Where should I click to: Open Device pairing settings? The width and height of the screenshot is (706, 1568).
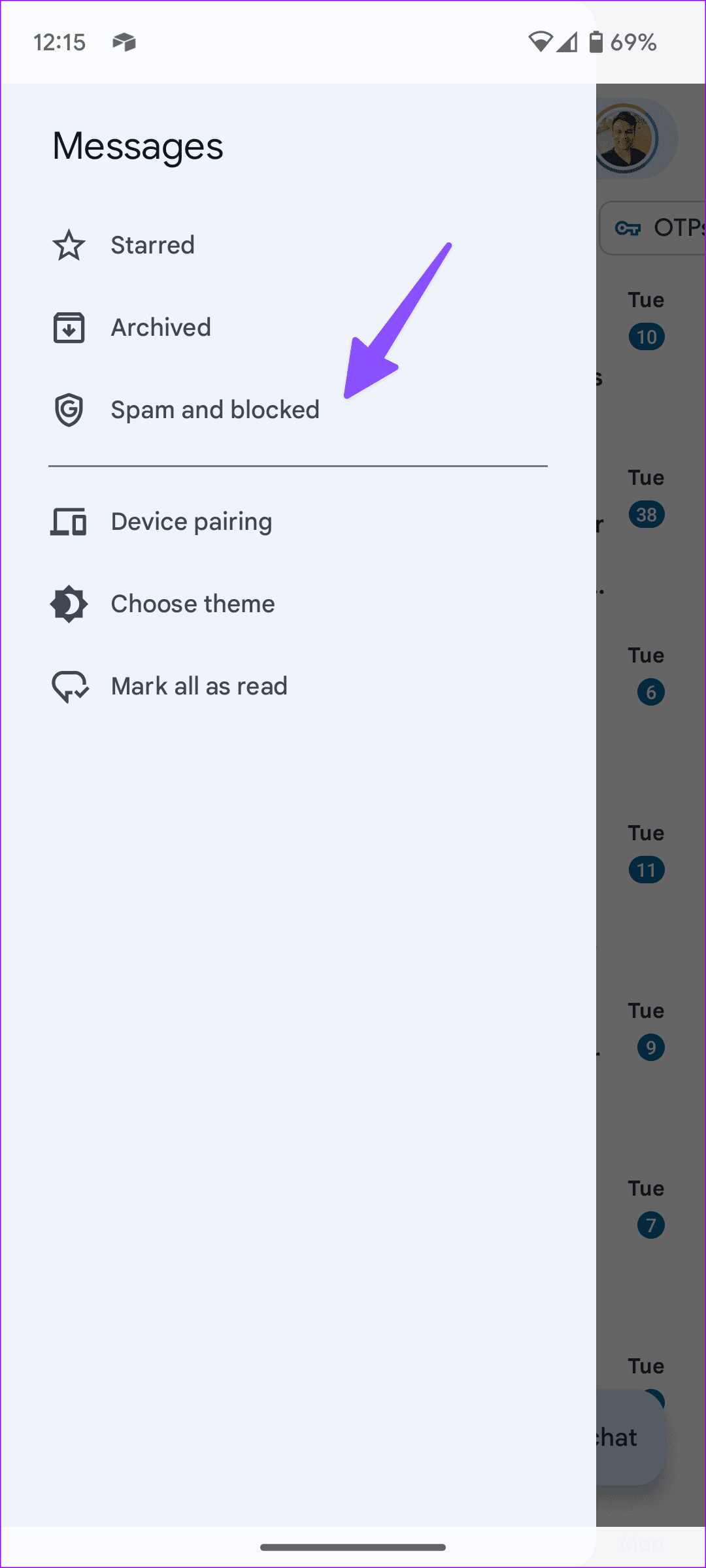(192, 522)
